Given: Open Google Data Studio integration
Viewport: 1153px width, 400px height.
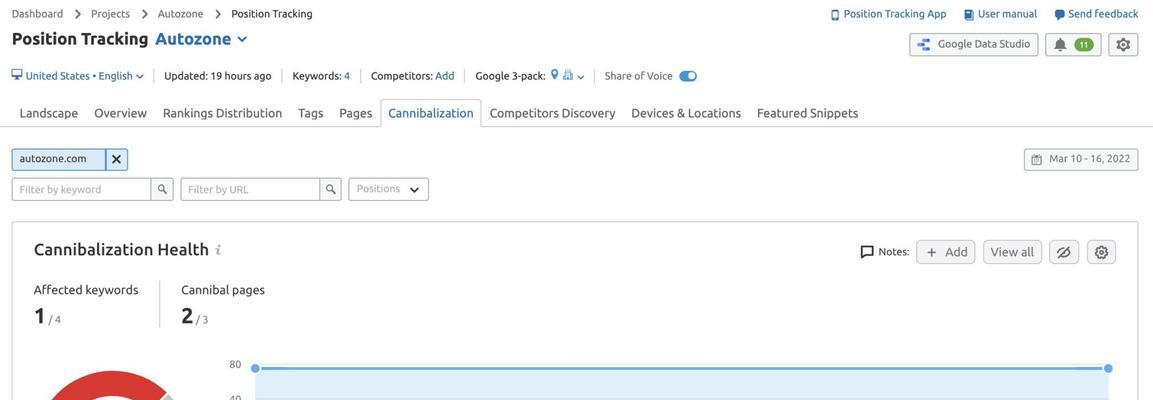Looking at the screenshot, I should tap(974, 44).
